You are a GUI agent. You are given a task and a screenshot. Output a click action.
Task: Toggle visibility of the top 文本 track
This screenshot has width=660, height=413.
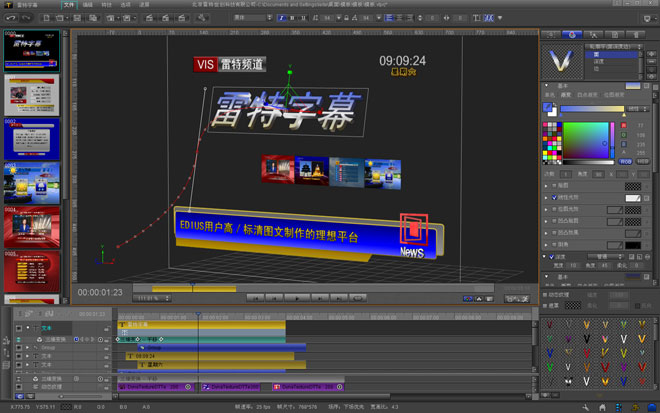click(19, 327)
